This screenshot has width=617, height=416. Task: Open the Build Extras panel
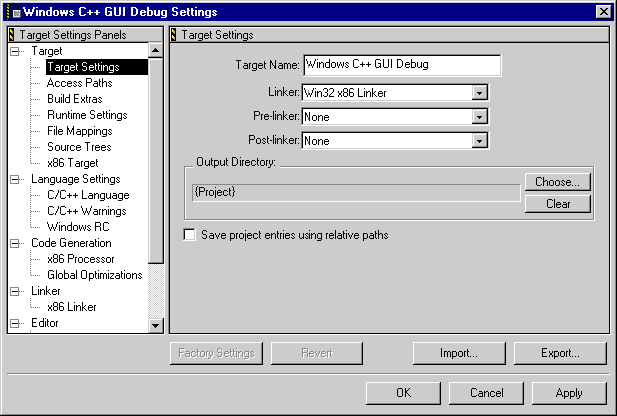click(75, 99)
